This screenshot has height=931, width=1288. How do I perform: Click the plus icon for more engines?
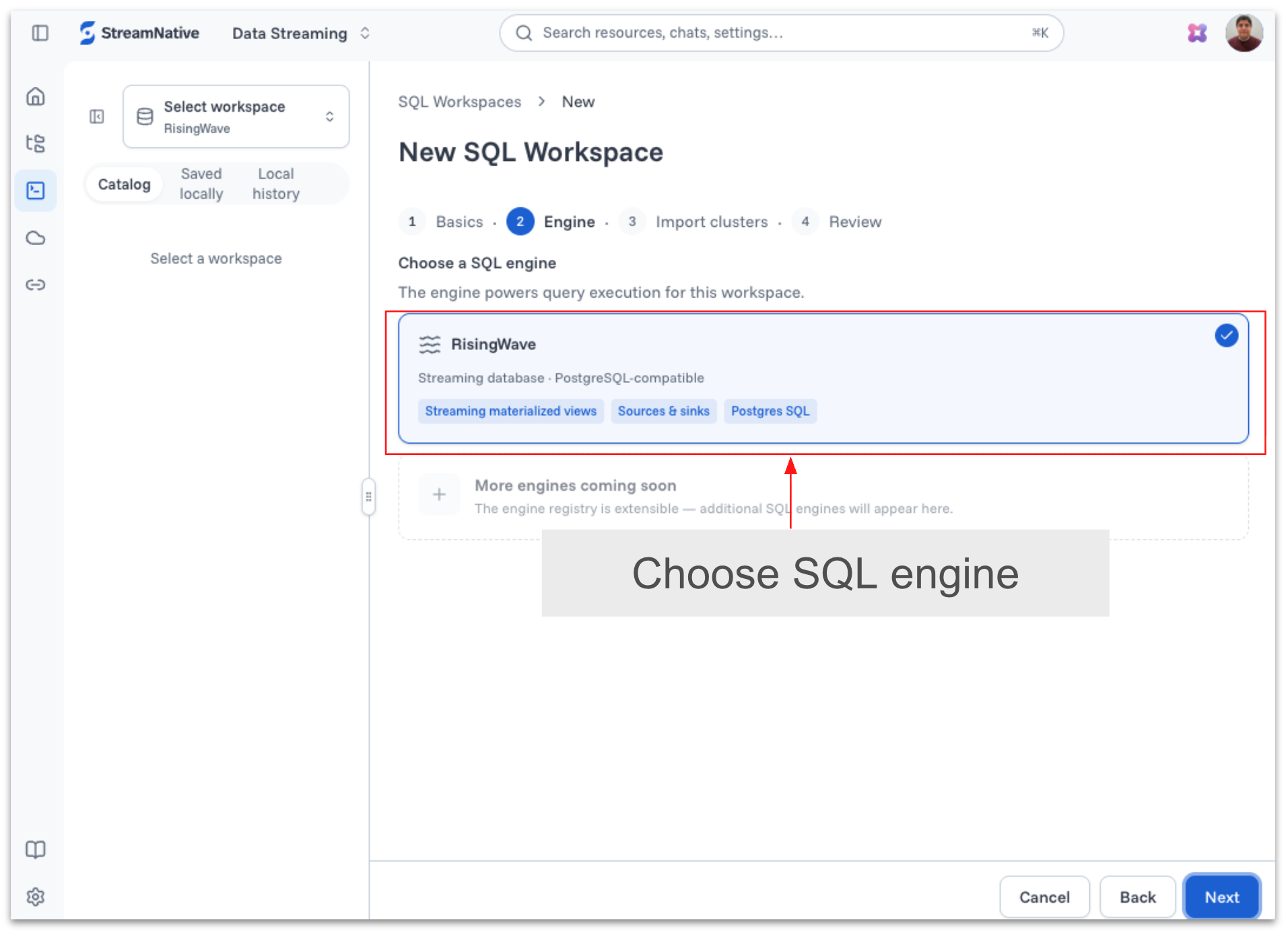[439, 495]
